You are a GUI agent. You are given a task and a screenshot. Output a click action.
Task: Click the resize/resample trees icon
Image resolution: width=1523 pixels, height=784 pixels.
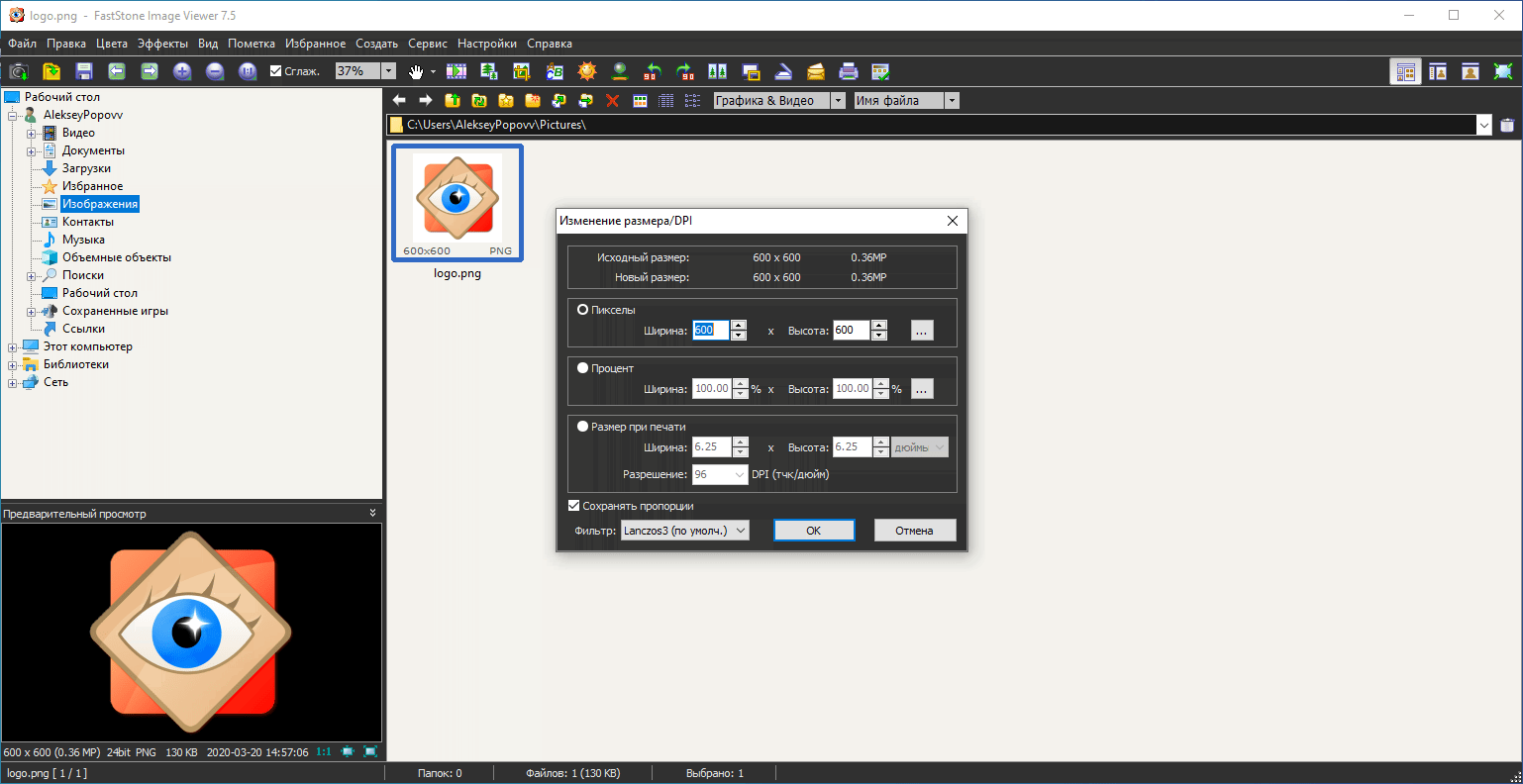[489, 71]
